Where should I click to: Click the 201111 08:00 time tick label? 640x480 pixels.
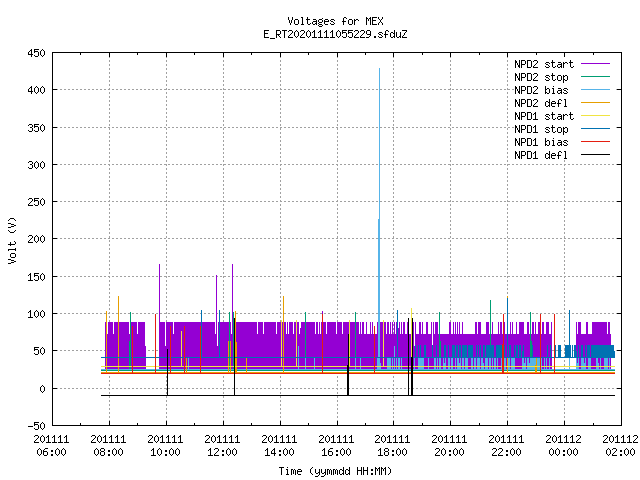click(x=109, y=446)
